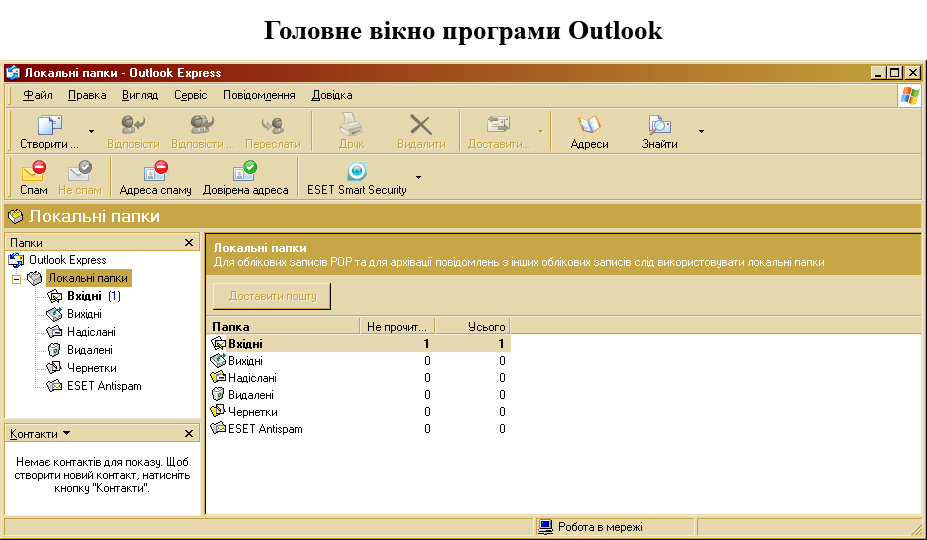Click the Локальні папки header bar icon
927x540 pixels.
(x=15, y=216)
